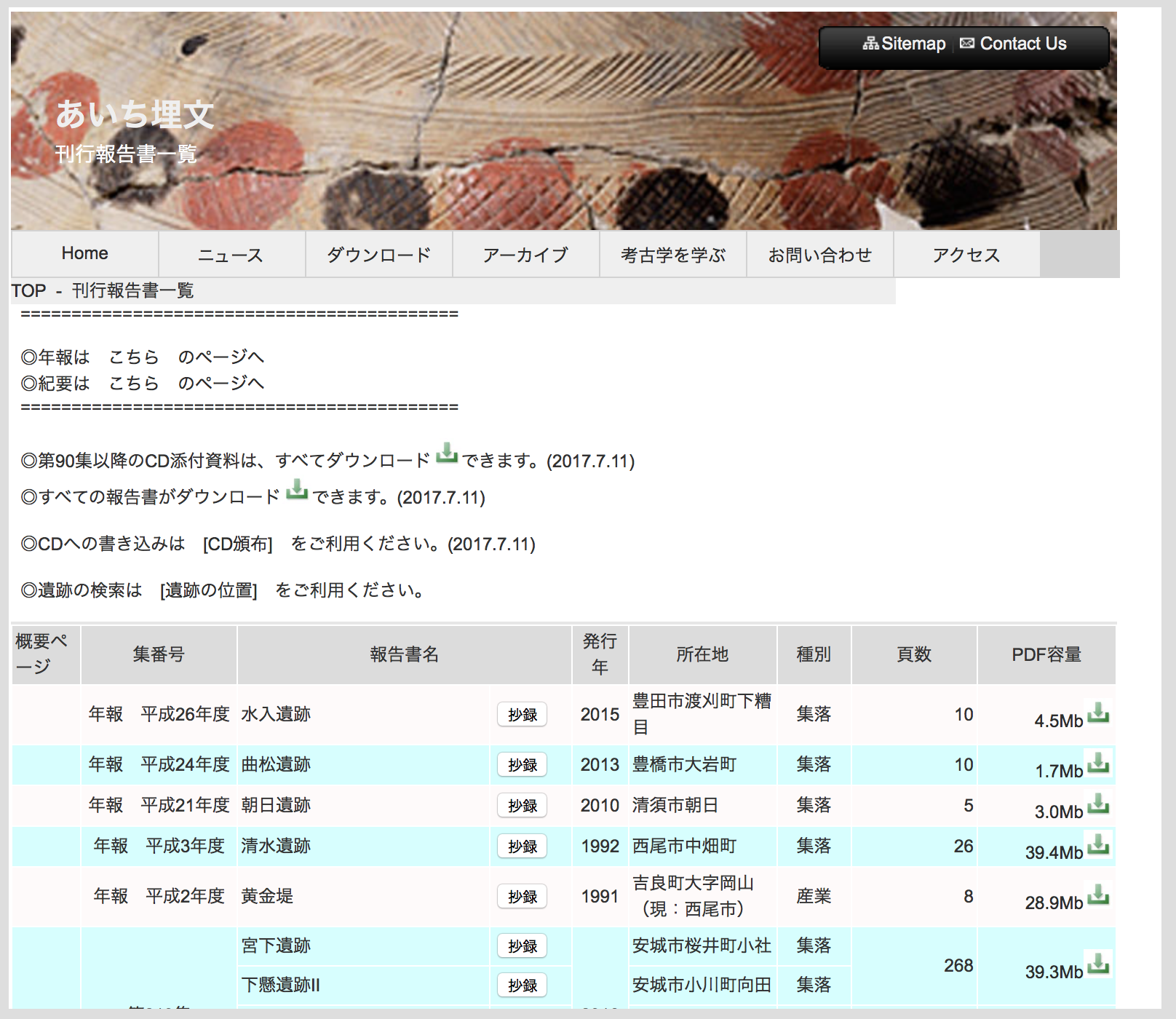This screenshot has height=1019, width=1176.
Task: Click 清水遺跡 report name
Action: 276,846
